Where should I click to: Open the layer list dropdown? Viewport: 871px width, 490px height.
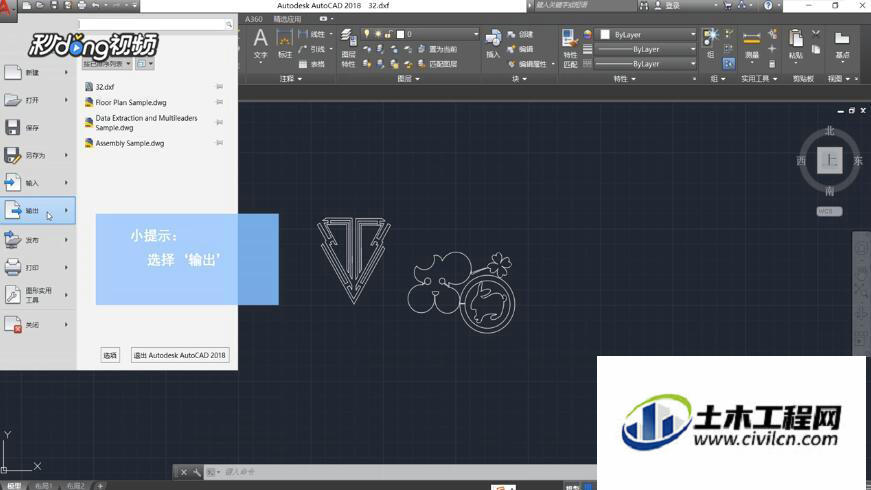(475, 34)
